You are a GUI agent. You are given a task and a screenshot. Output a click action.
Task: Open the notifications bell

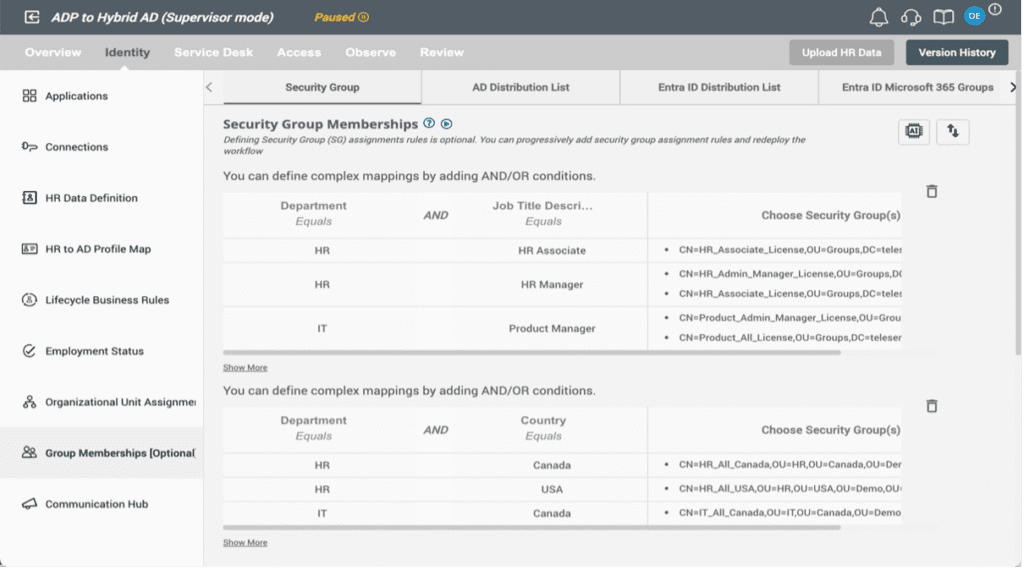(x=878, y=17)
